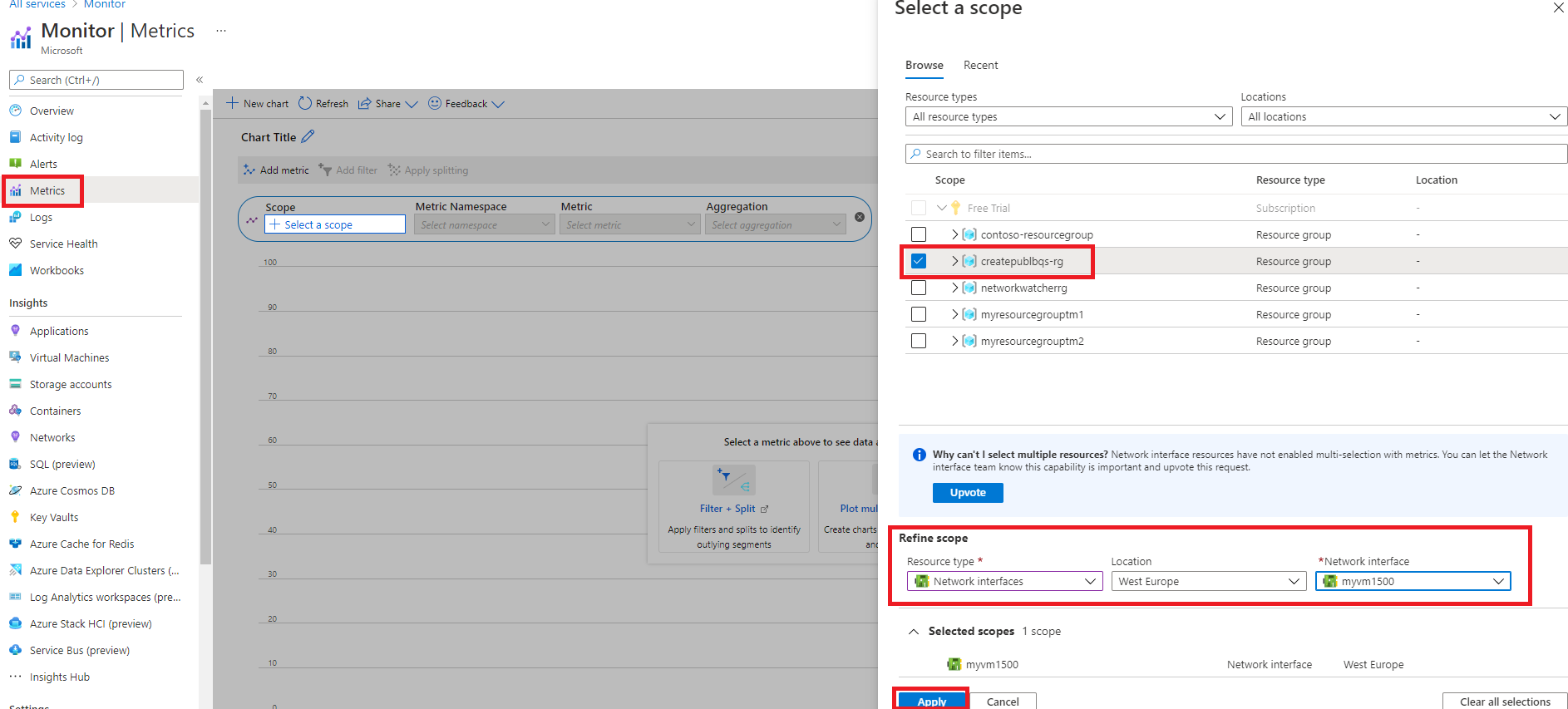The width and height of the screenshot is (1568, 709).
Task: Open Workbooks in sidebar
Action: (57, 270)
